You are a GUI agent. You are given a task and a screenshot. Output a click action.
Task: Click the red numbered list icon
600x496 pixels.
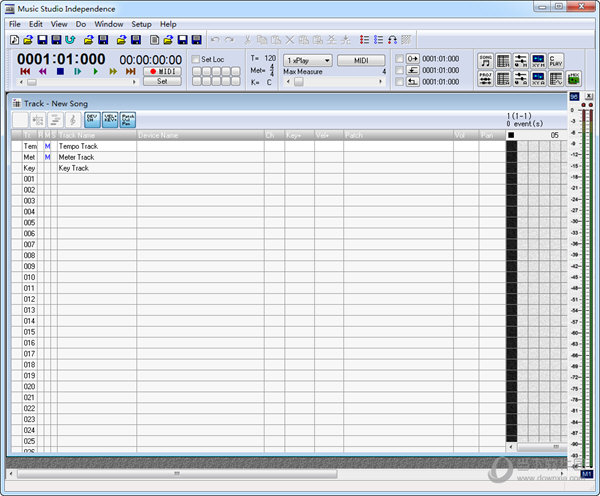point(364,39)
